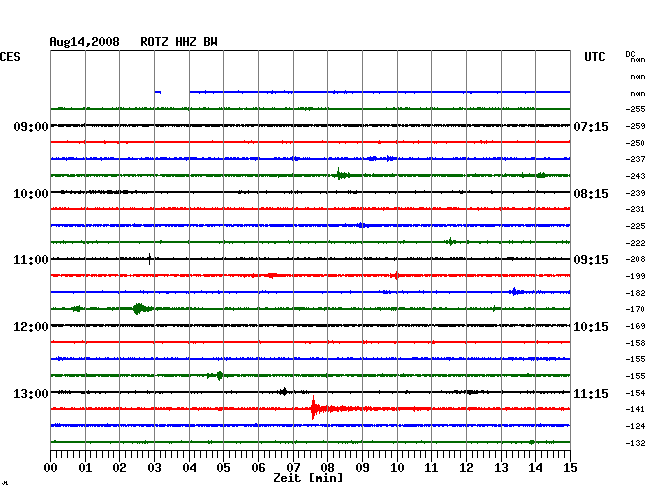Click the black event burst on the 13:00 trace
Viewport: 650px width, 494px height.
(284, 392)
